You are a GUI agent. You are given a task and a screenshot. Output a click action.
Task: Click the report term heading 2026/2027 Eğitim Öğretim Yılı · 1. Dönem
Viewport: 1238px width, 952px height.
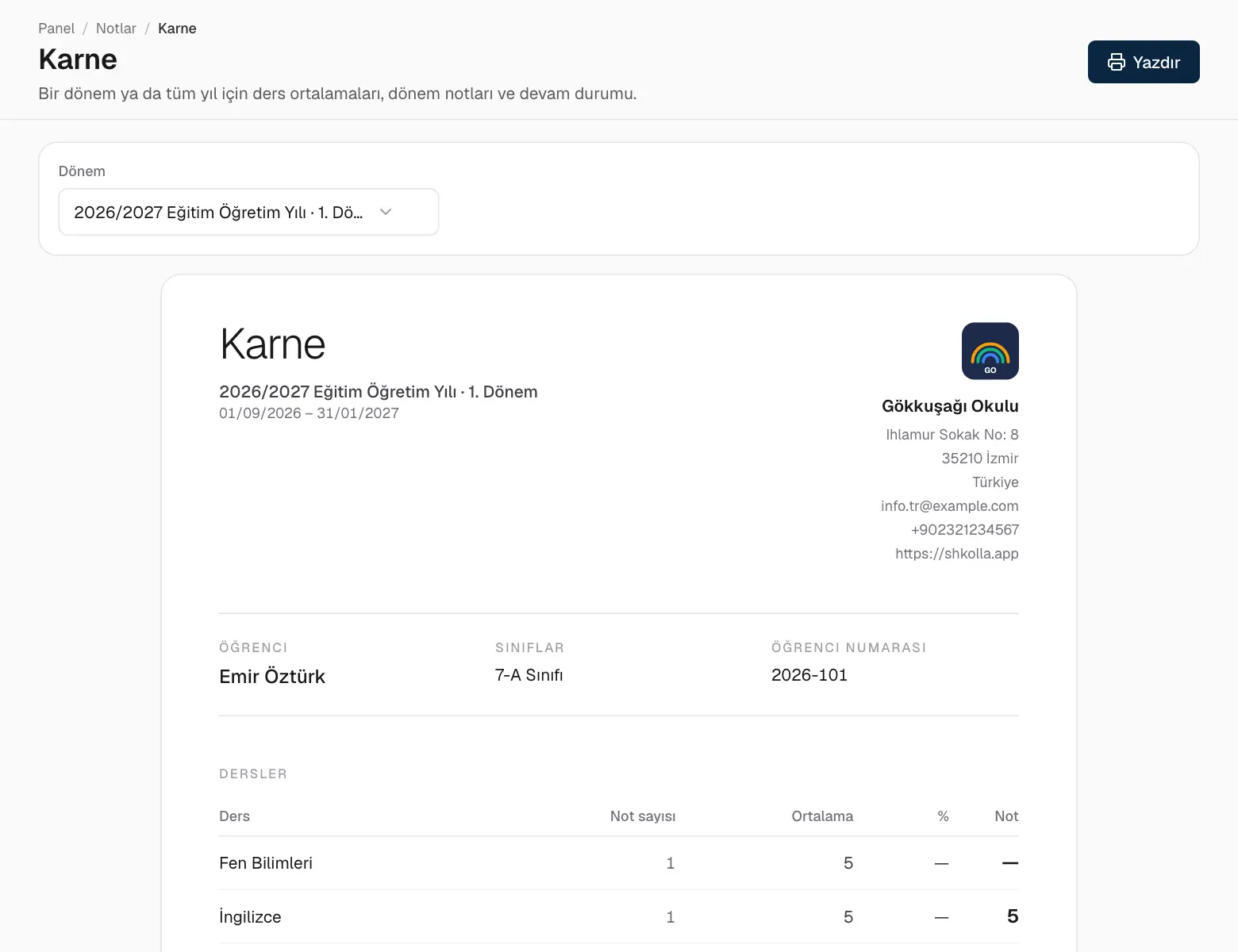click(379, 392)
